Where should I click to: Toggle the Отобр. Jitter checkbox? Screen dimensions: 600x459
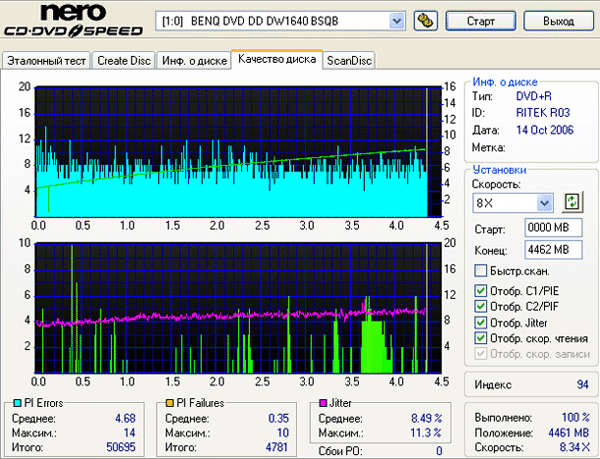481,323
